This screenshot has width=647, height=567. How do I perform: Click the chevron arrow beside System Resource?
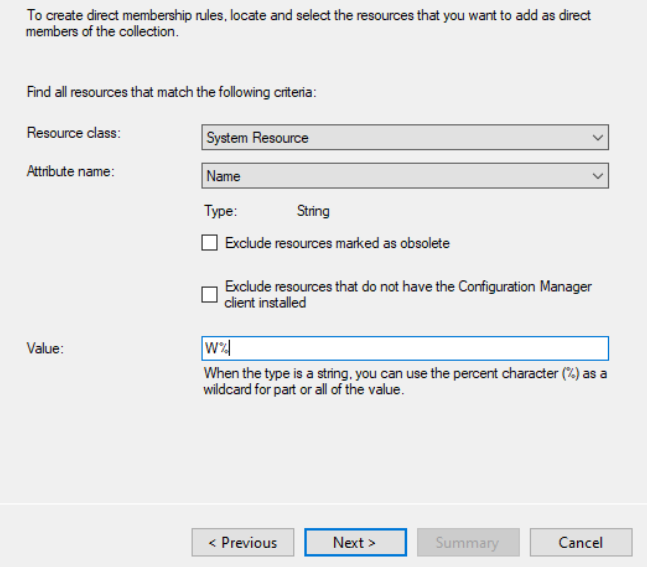click(597, 137)
